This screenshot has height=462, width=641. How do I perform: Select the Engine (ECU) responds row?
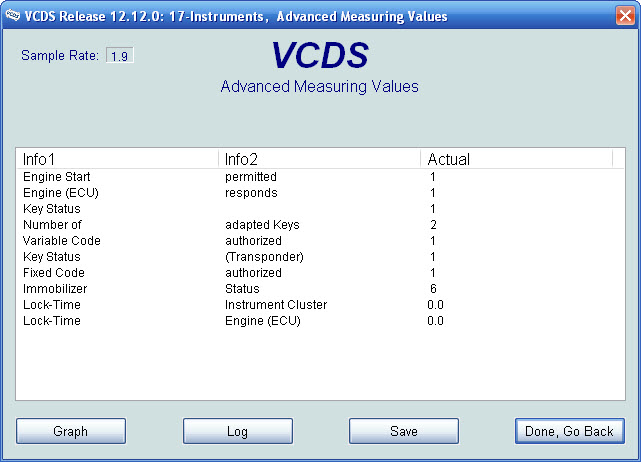320,193
